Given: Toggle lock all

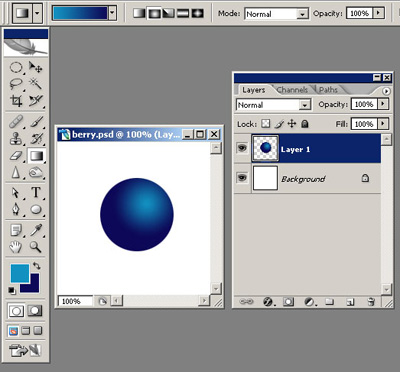Looking at the screenshot, I should pos(304,124).
